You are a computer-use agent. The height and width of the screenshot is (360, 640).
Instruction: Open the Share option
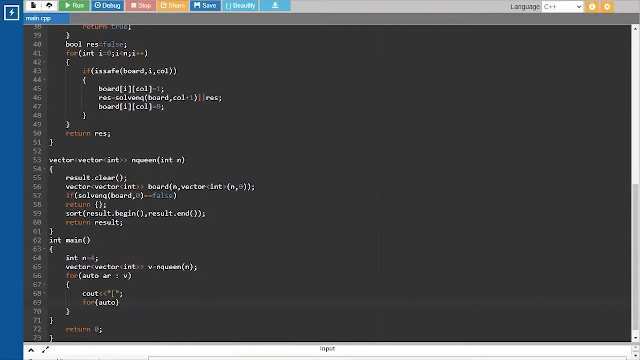pos(172,5)
